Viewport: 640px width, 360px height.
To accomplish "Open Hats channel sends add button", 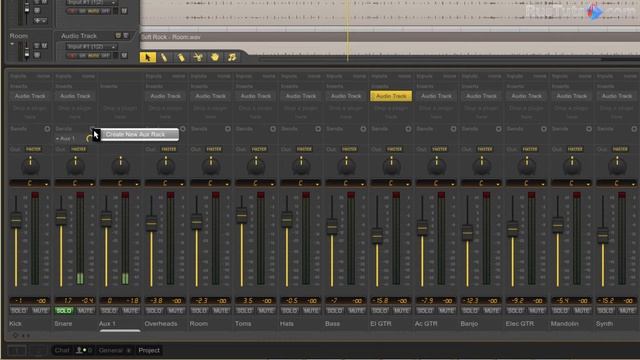I will (x=318, y=129).
